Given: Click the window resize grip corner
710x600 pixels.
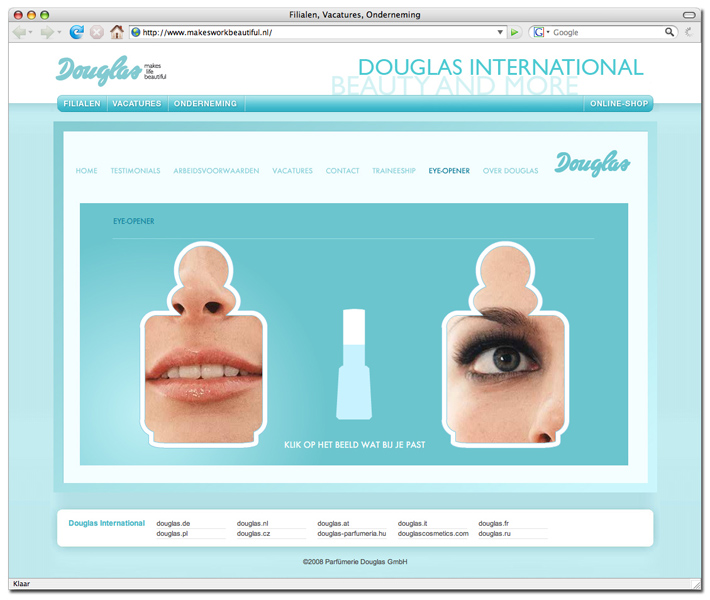Looking at the screenshot, I should [x=696, y=584].
